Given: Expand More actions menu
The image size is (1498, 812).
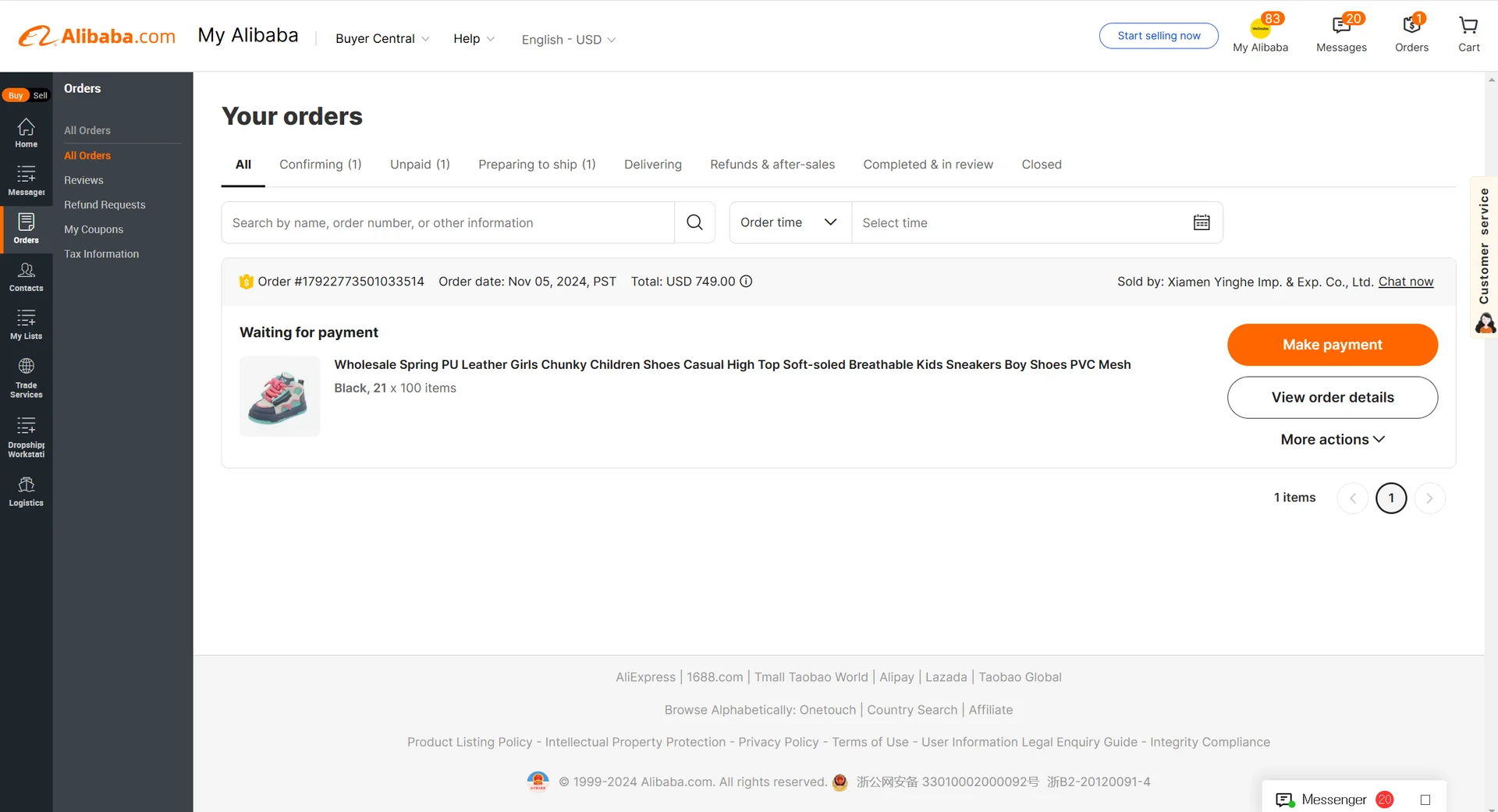Looking at the screenshot, I should [1332, 439].
